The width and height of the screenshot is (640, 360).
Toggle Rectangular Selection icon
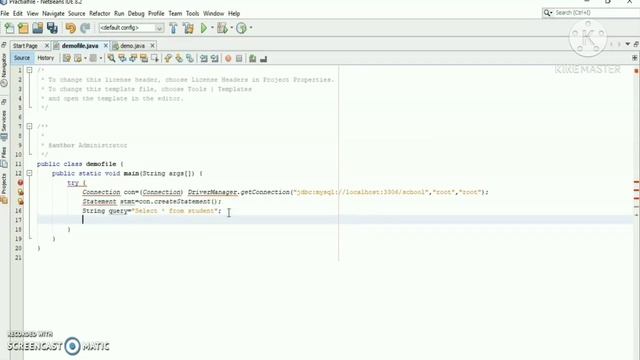pos(155,59)
